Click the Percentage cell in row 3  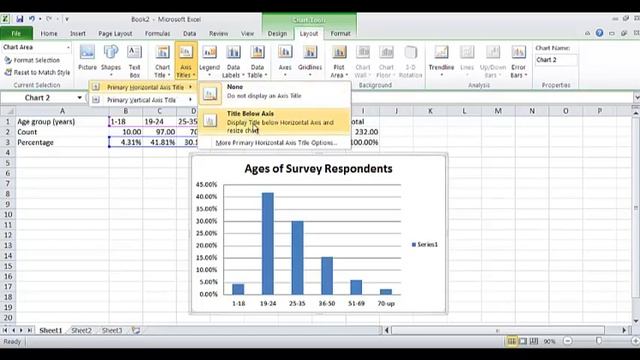[x=62, y=142]
